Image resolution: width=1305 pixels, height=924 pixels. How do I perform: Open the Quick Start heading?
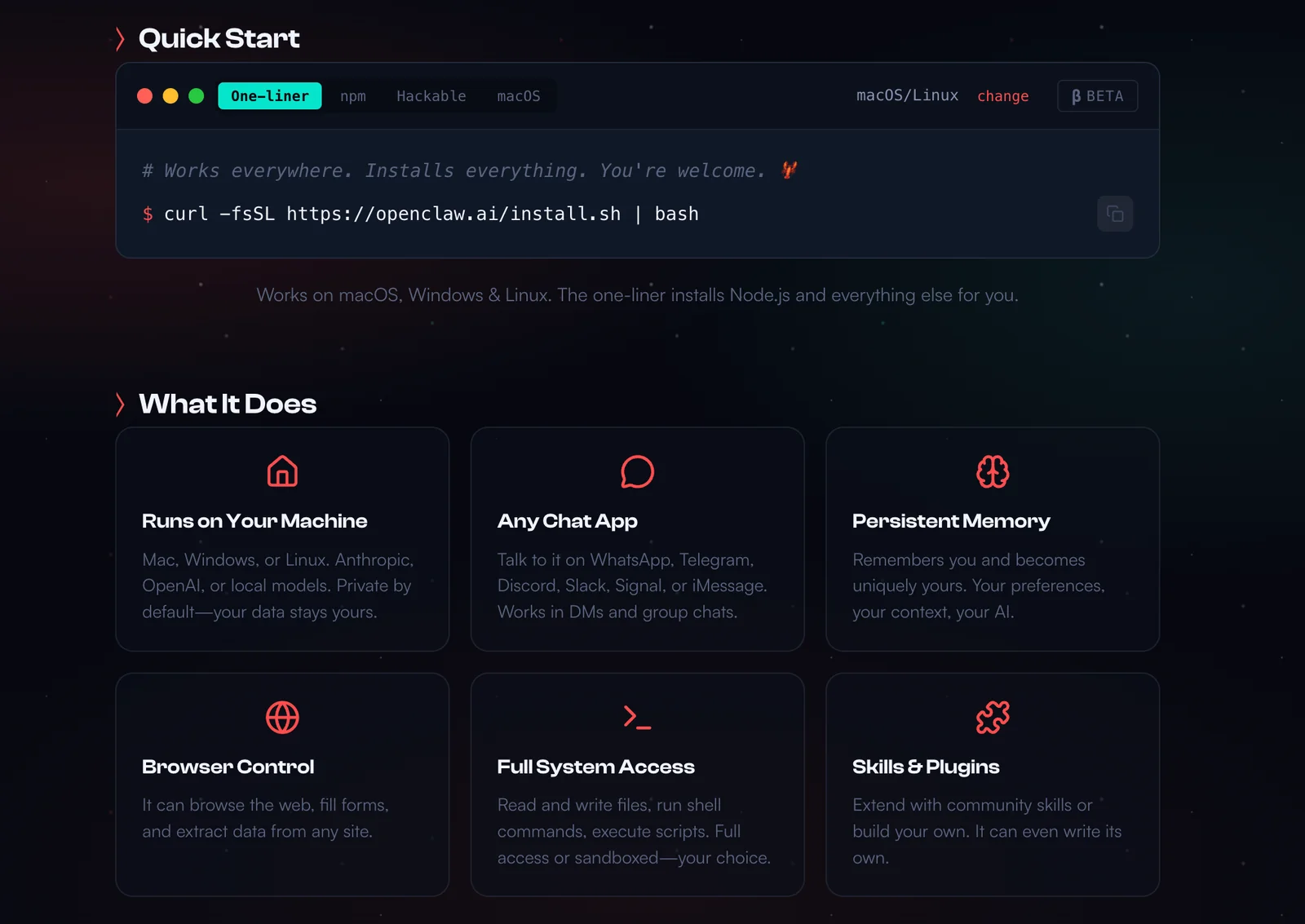pyautogui.click(x=219, y=38)
